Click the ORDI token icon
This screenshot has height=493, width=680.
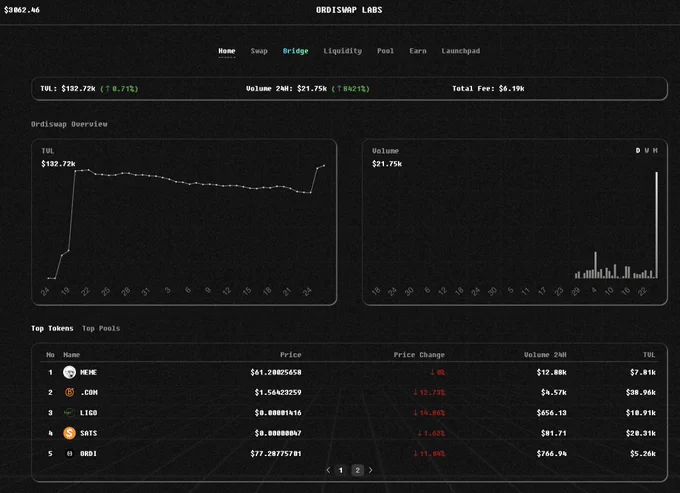pyautogui.click(x=69, y=453)
